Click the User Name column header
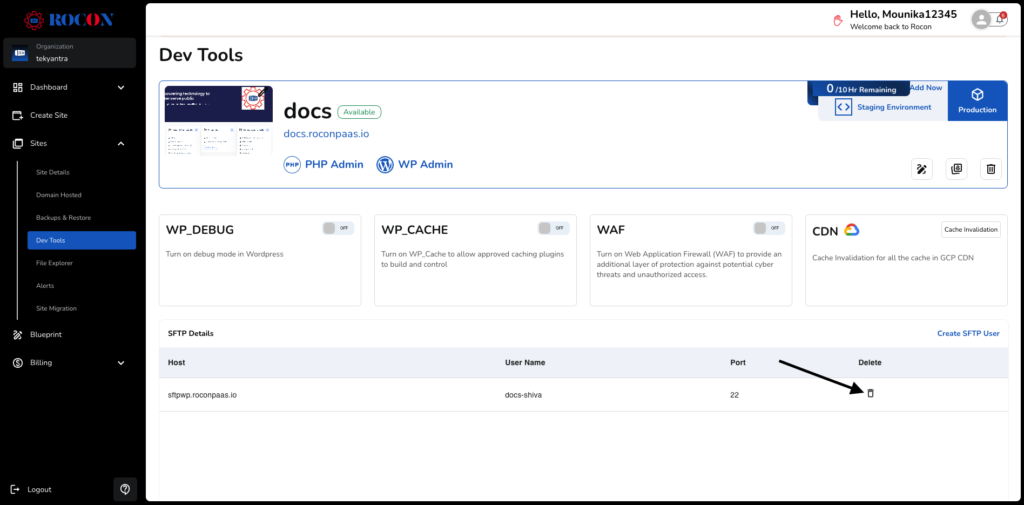 [525, 362]
